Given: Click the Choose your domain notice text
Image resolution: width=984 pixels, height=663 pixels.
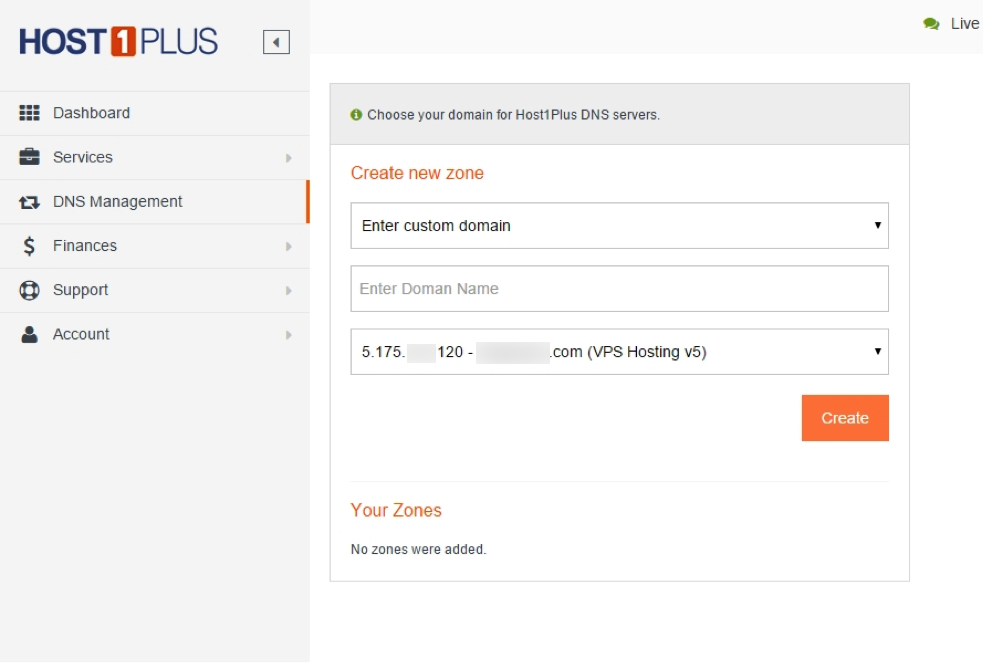Looking at the screenshot, I should coord(513,115).
